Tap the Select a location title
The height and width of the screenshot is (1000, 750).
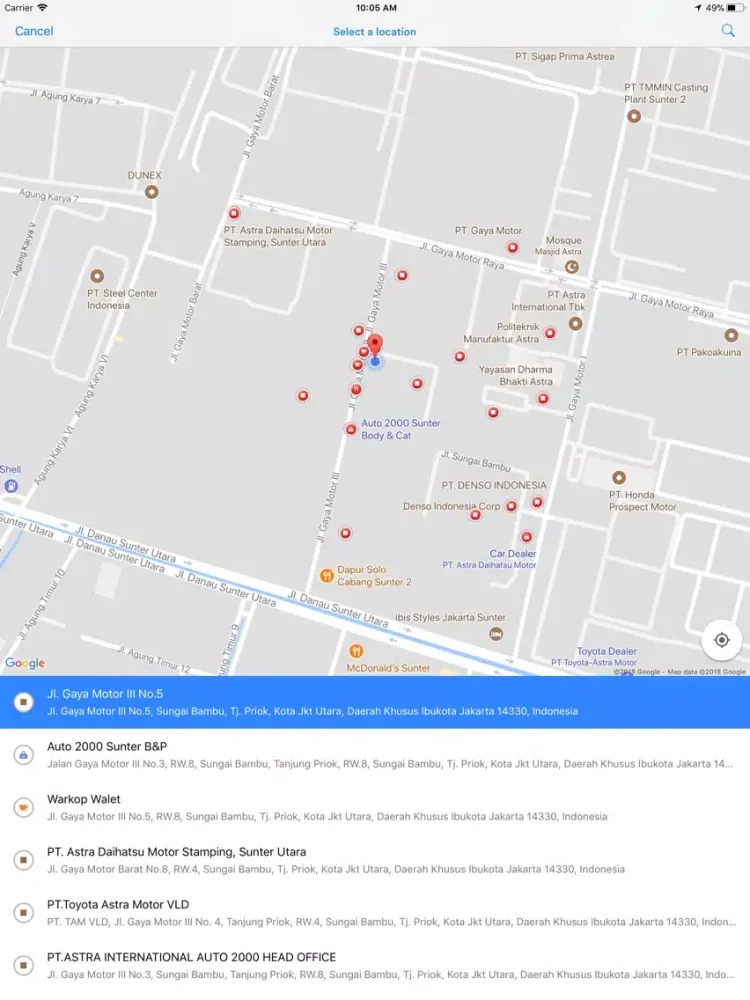(x=374, y=31)
